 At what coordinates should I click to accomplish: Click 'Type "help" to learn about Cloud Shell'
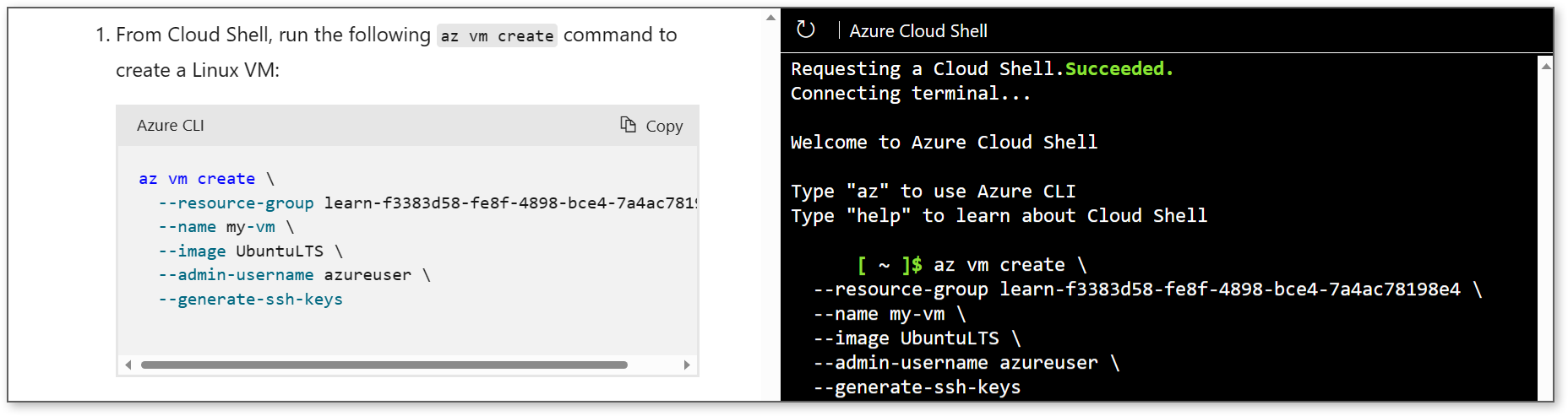point(999,216)
